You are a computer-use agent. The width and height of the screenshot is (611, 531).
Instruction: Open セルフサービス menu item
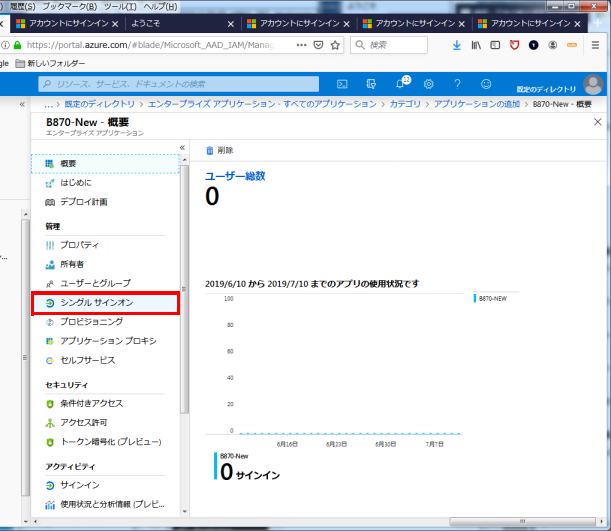point(105,360)
